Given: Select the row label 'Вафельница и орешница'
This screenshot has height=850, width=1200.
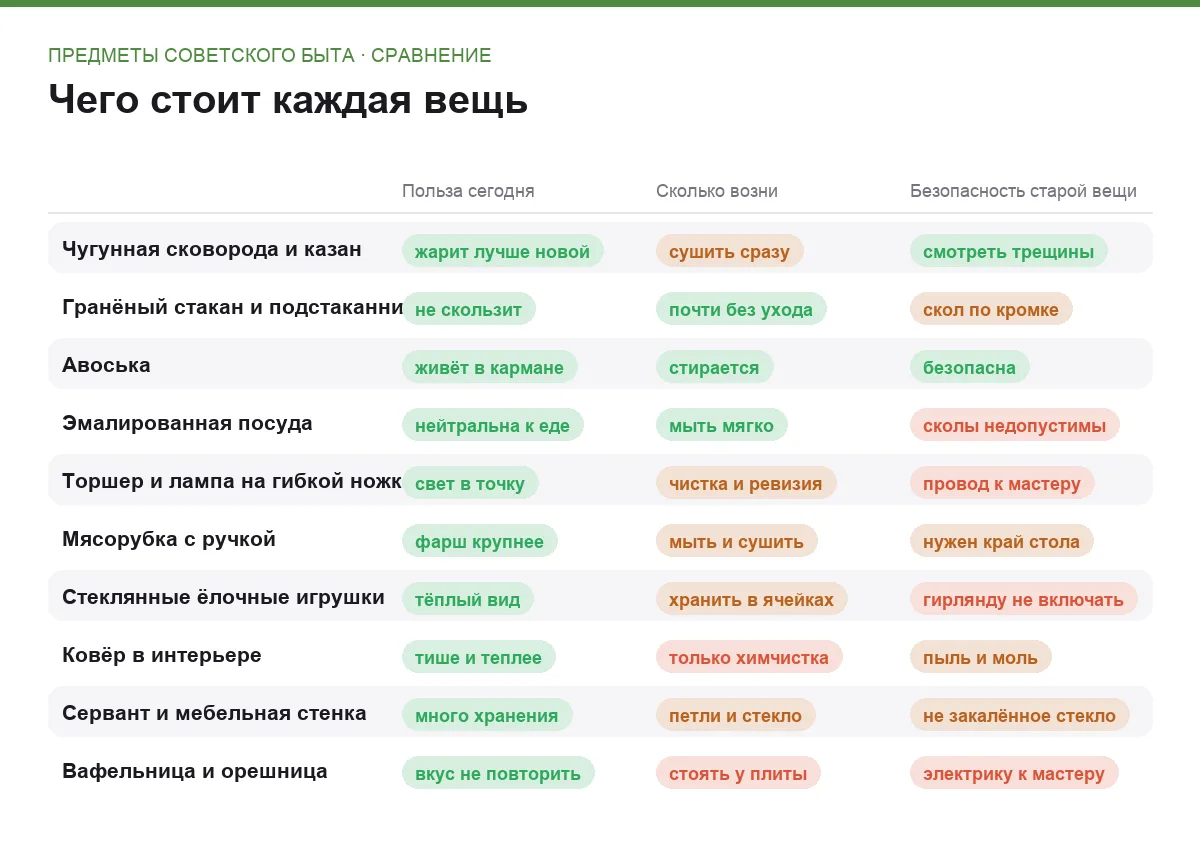Looking at the screenshot, I should click(x=195, y=771).
